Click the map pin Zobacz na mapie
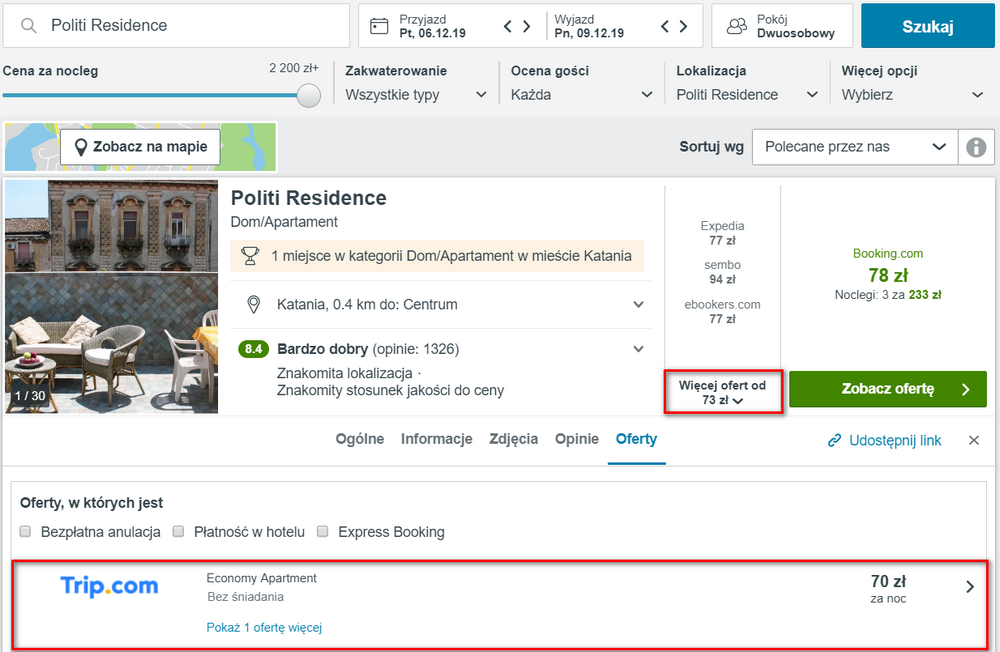 point(80,147)
